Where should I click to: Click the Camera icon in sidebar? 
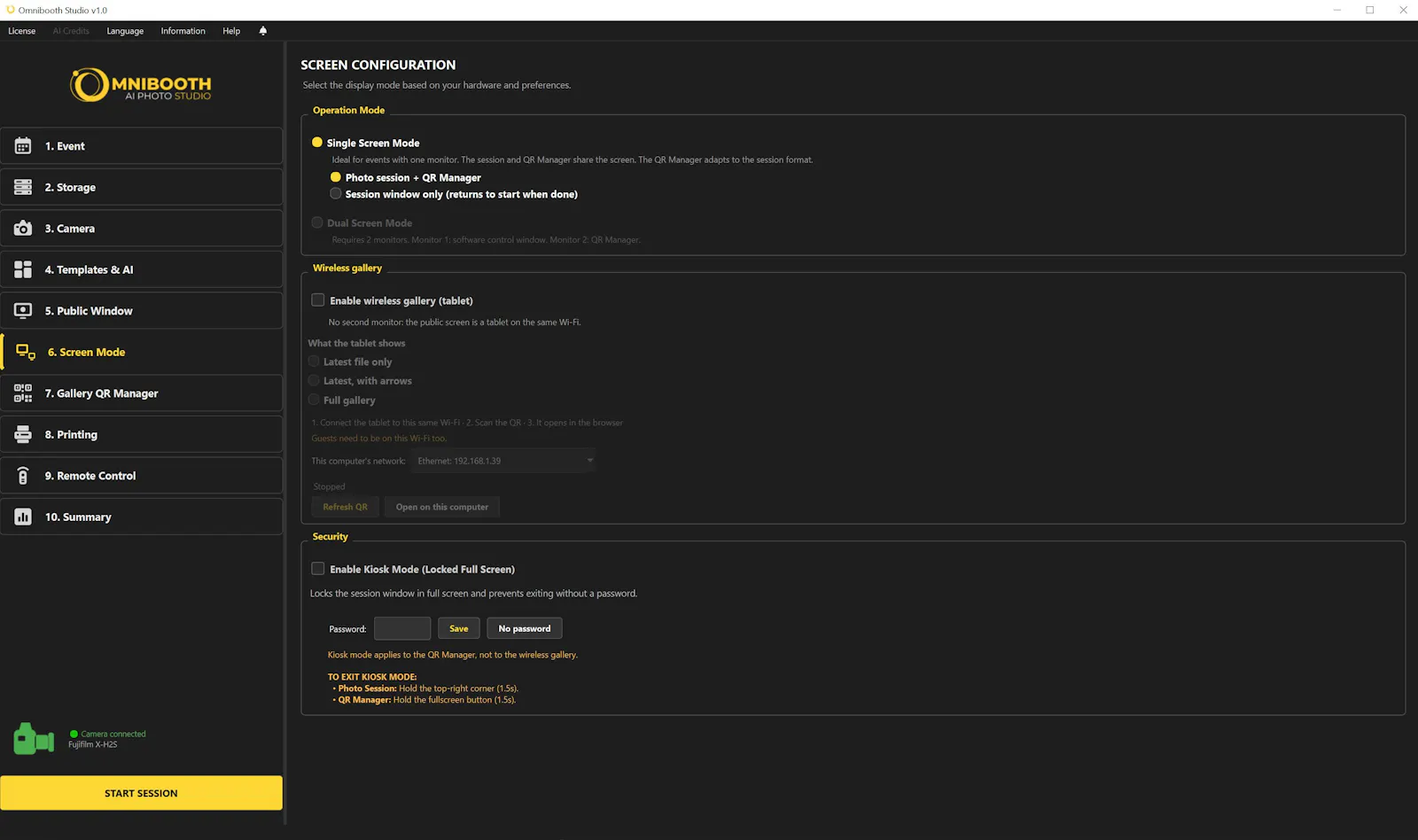[x=23, y=229]
